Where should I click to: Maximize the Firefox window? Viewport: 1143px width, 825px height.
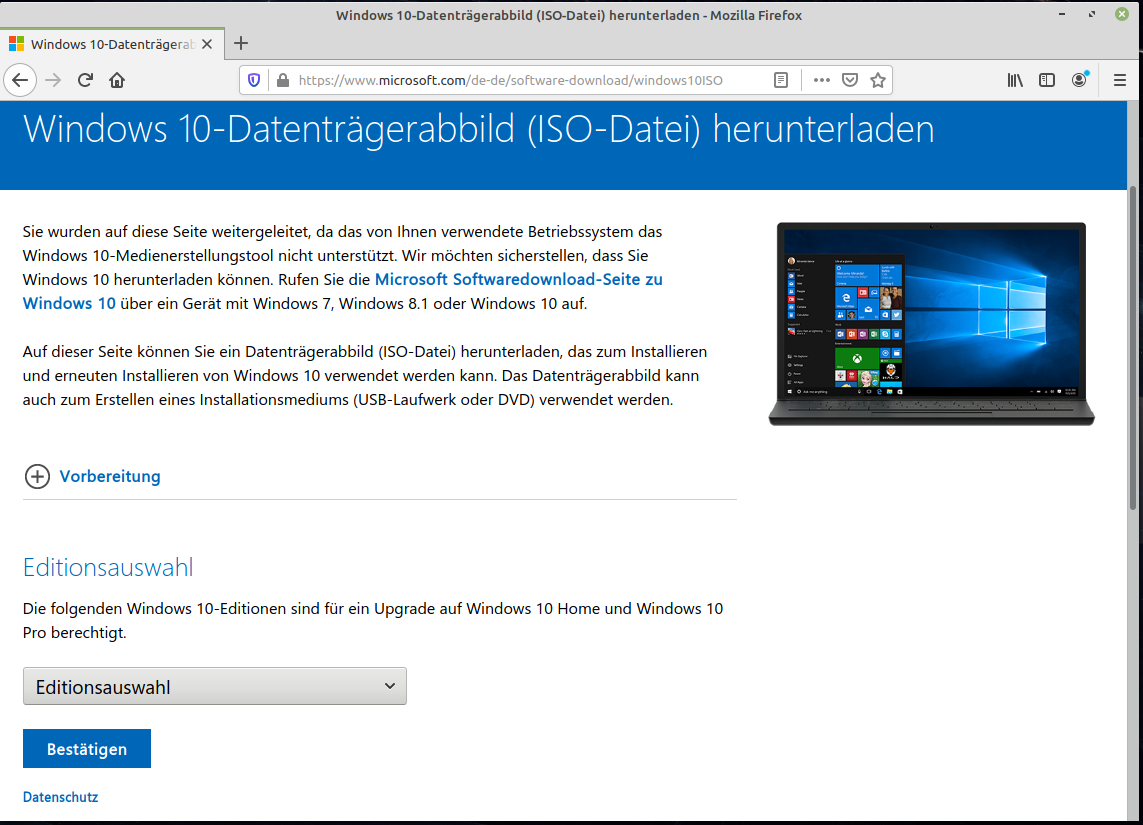(x=1092, y=15)
